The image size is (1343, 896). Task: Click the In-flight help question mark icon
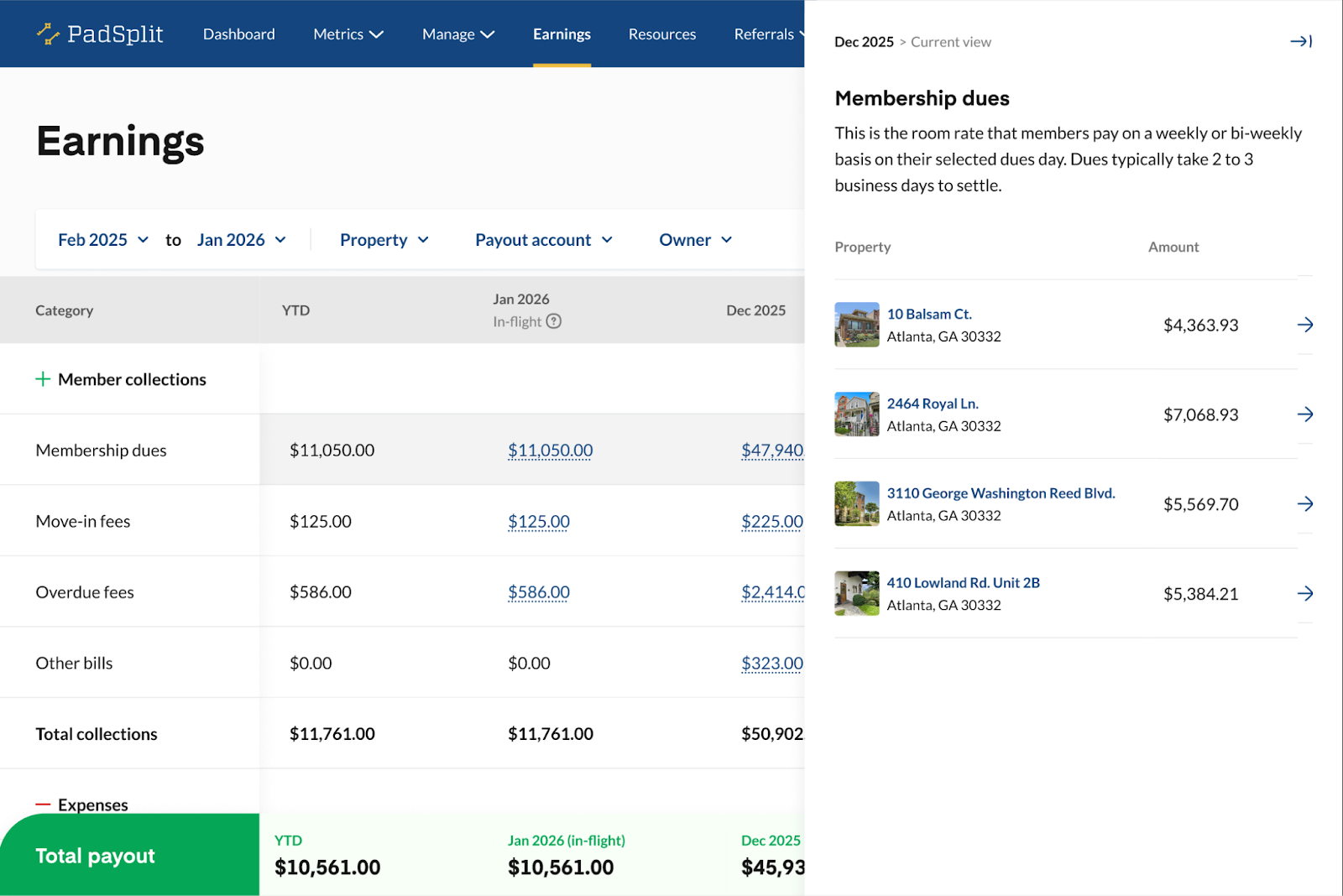pos(554,321)
